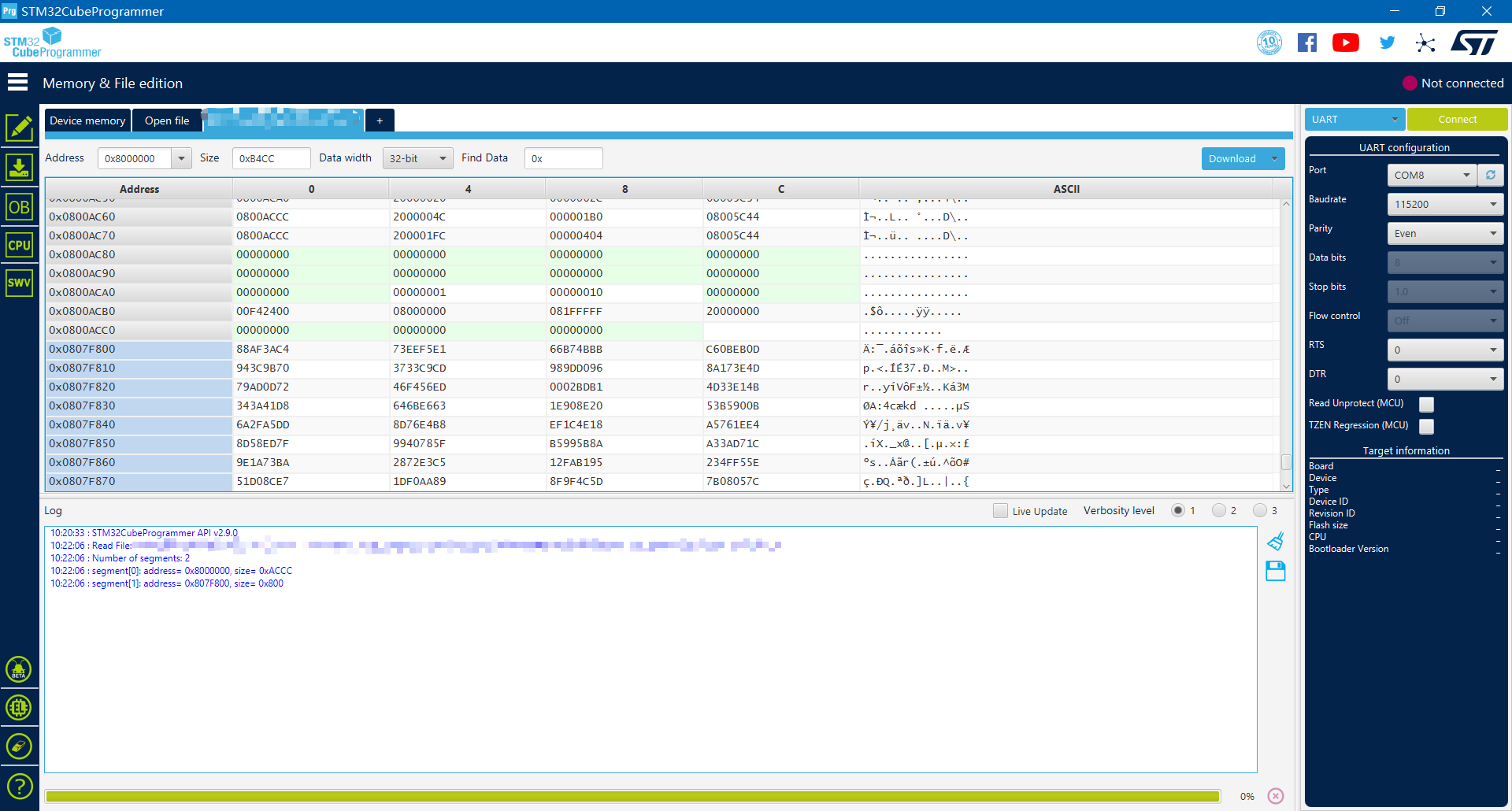This screenshot has height=811, width=1512.
Task: Click the ASCII column header
Action: point(1066,189)
